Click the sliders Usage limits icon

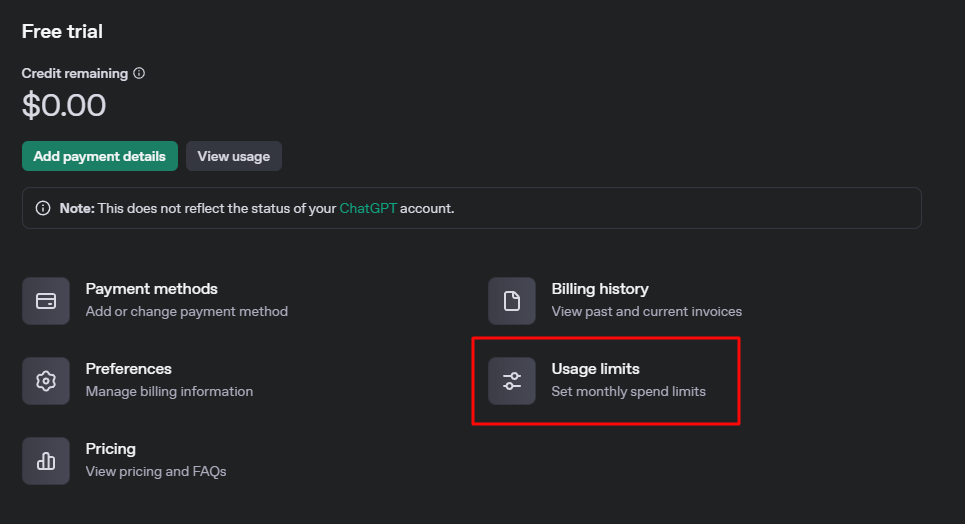point(512,381)
